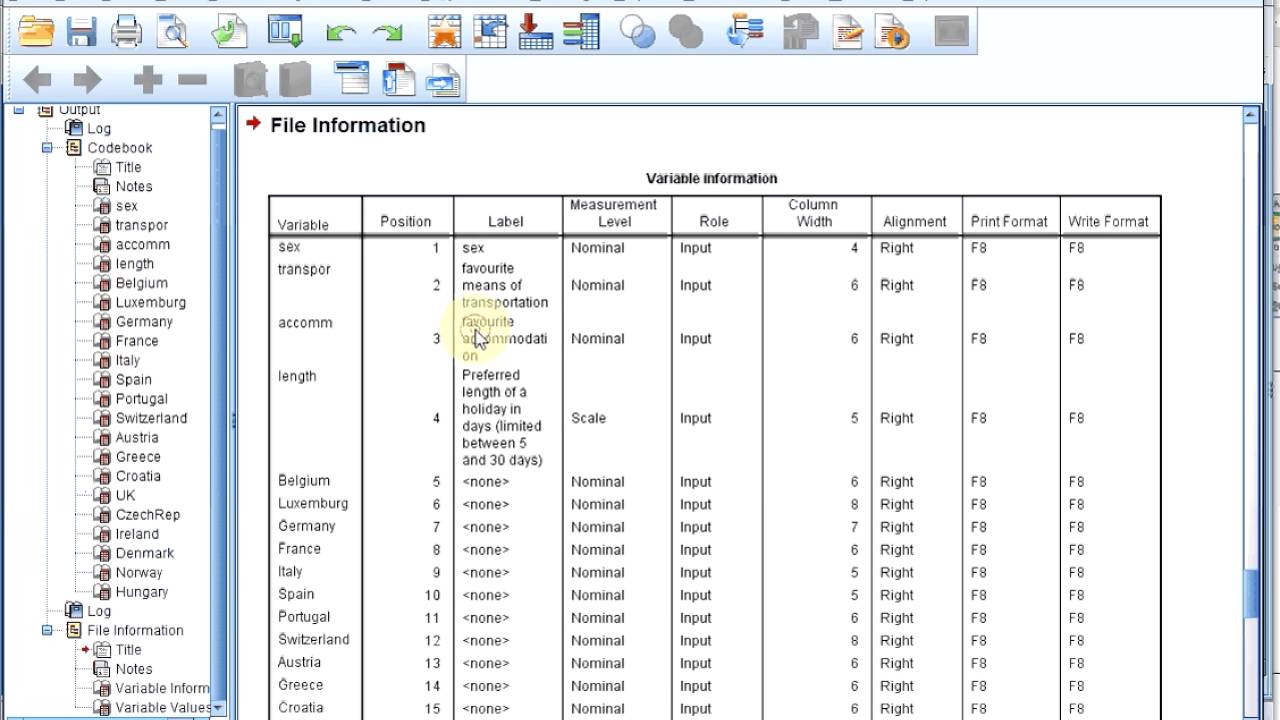Select Notes item under Codebook
The image size is (1280, 720).
pos(133,187)
